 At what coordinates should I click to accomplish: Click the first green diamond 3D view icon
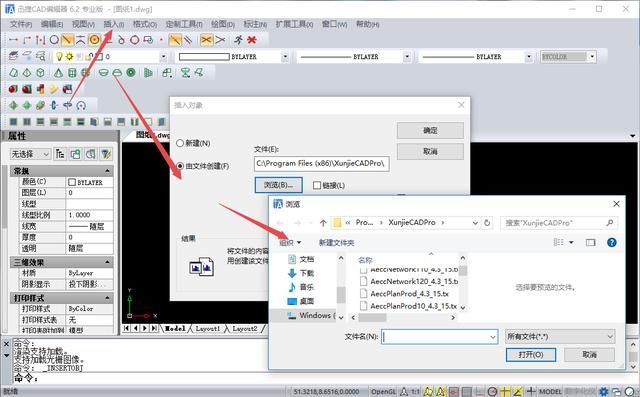click(13, 106)
